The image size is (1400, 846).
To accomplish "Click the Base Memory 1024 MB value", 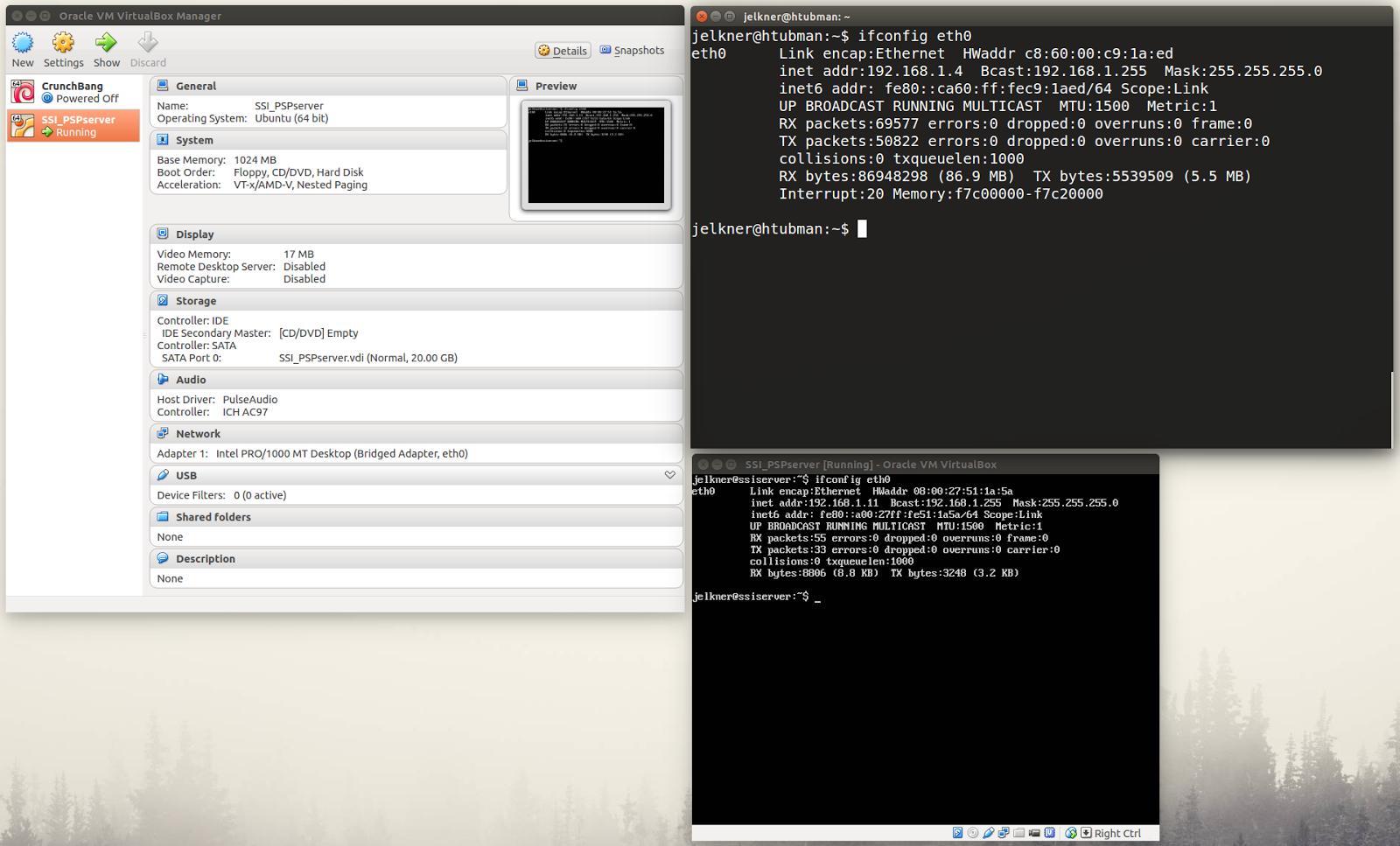I will coord(255,160).
